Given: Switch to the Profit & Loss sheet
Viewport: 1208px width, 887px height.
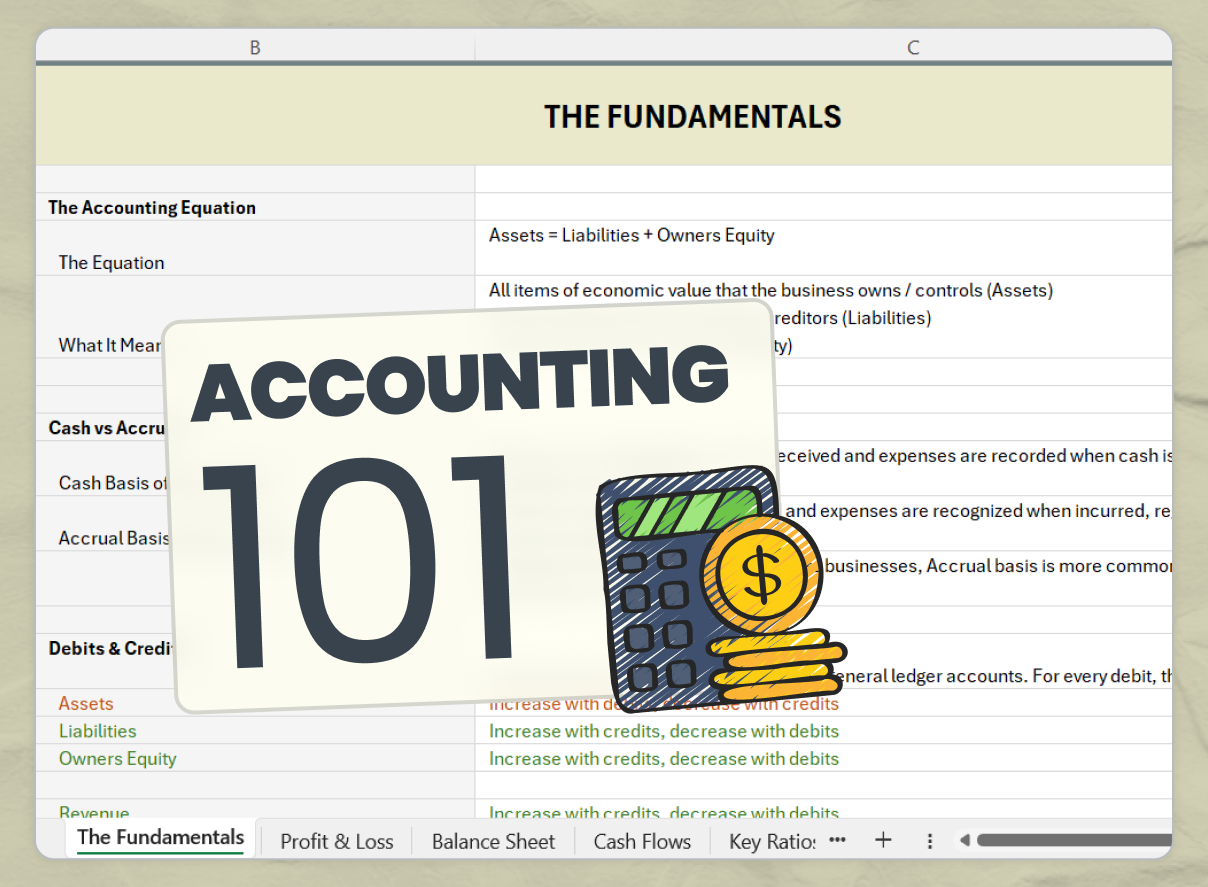Looking at the screenshot, I should coord(336,841).
